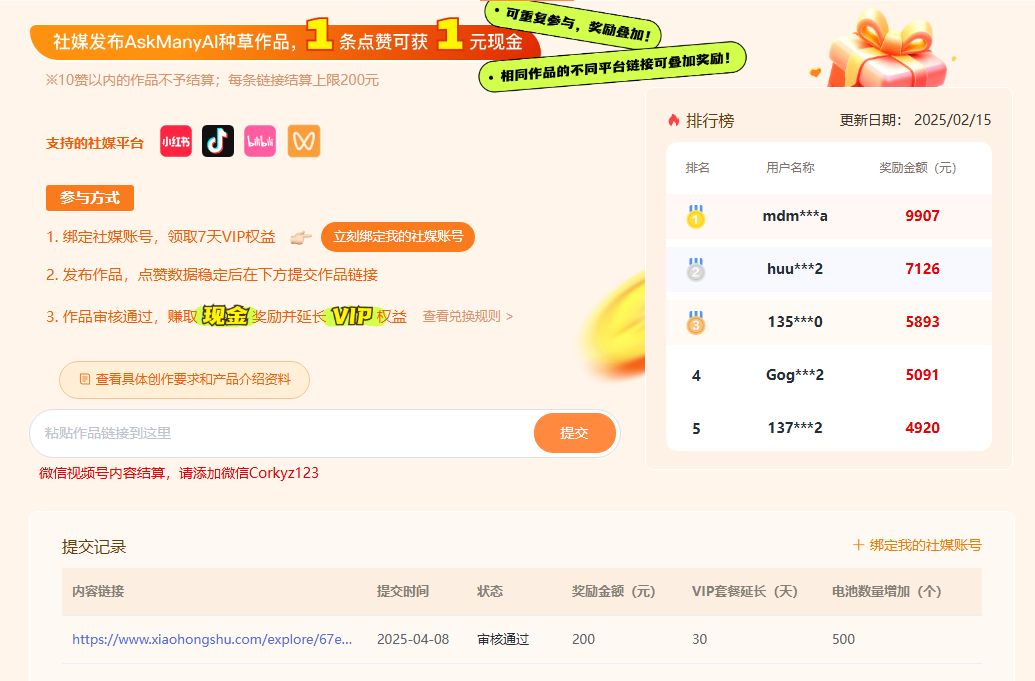This screenshot has width=1035, height=681.
Task: Click the gift box illustration
Action: [886, 49]
